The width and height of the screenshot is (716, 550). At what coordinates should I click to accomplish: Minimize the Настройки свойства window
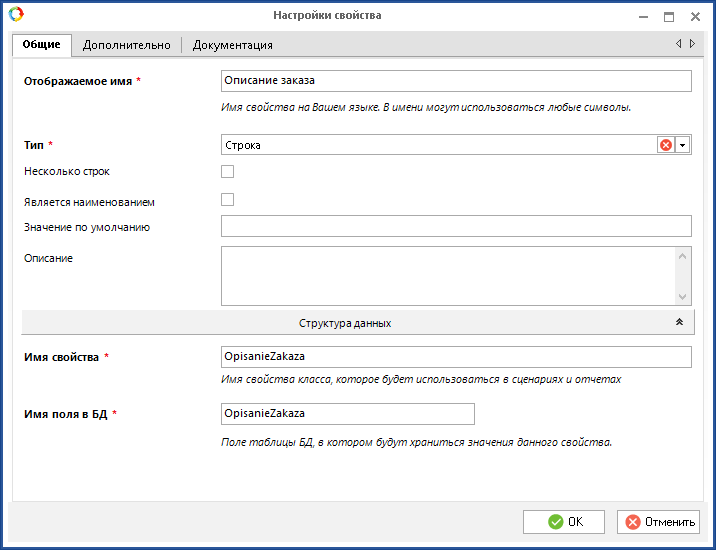coord(642,16)
